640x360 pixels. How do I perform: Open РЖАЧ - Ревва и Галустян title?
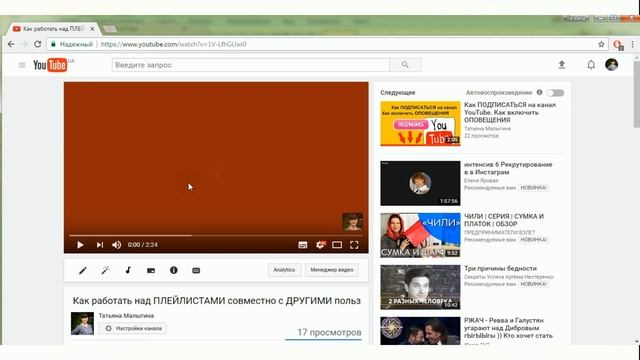pyautogui.click(x=508, y=328)
